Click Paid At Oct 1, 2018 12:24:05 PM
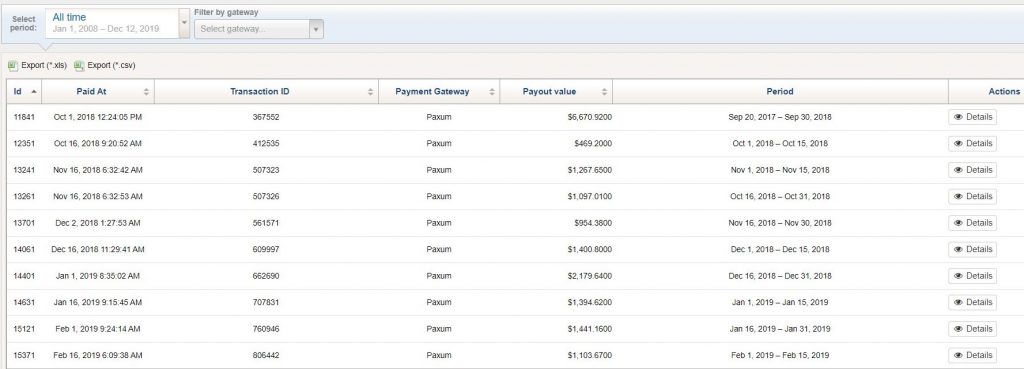Screen dimensions: 1024x369 pyautogui.click(x=98, y=118)
